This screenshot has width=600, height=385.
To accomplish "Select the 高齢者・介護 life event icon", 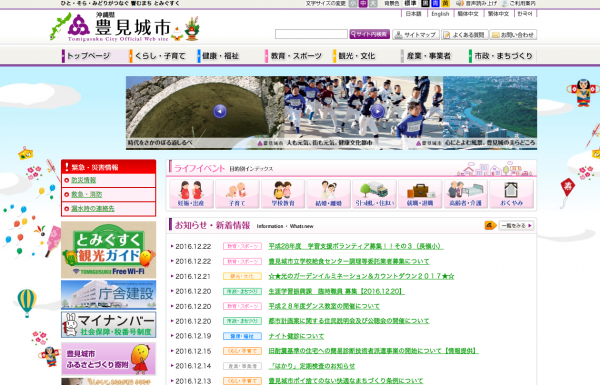I will point(466,194).
